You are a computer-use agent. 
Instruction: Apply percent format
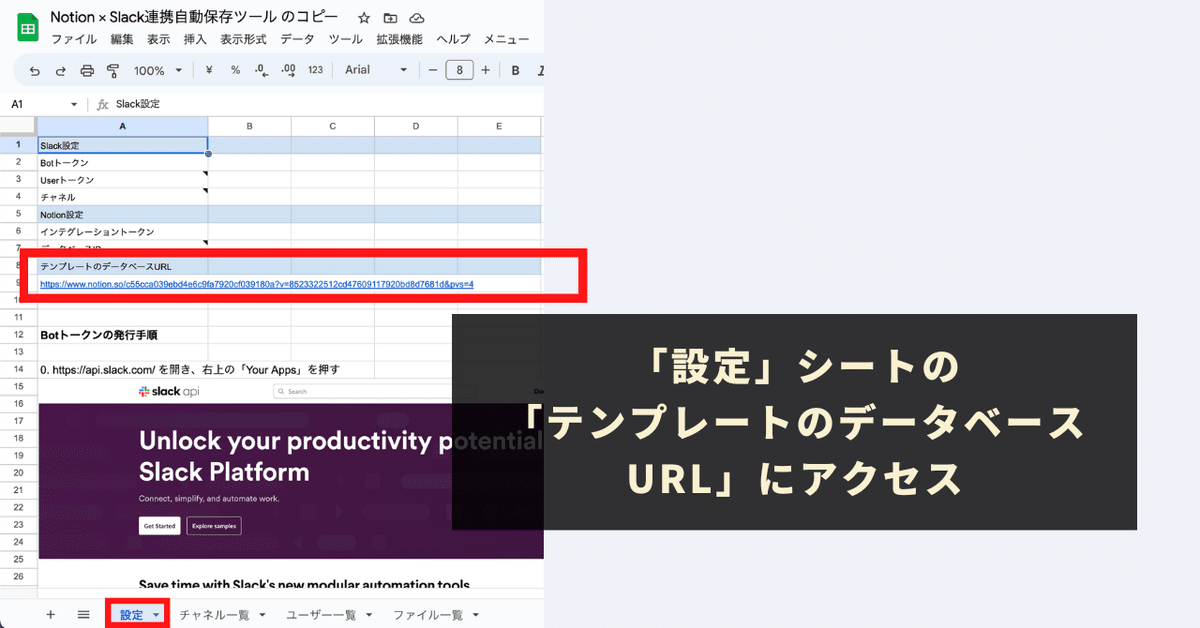pyautogui.click(x=235, y=70)
